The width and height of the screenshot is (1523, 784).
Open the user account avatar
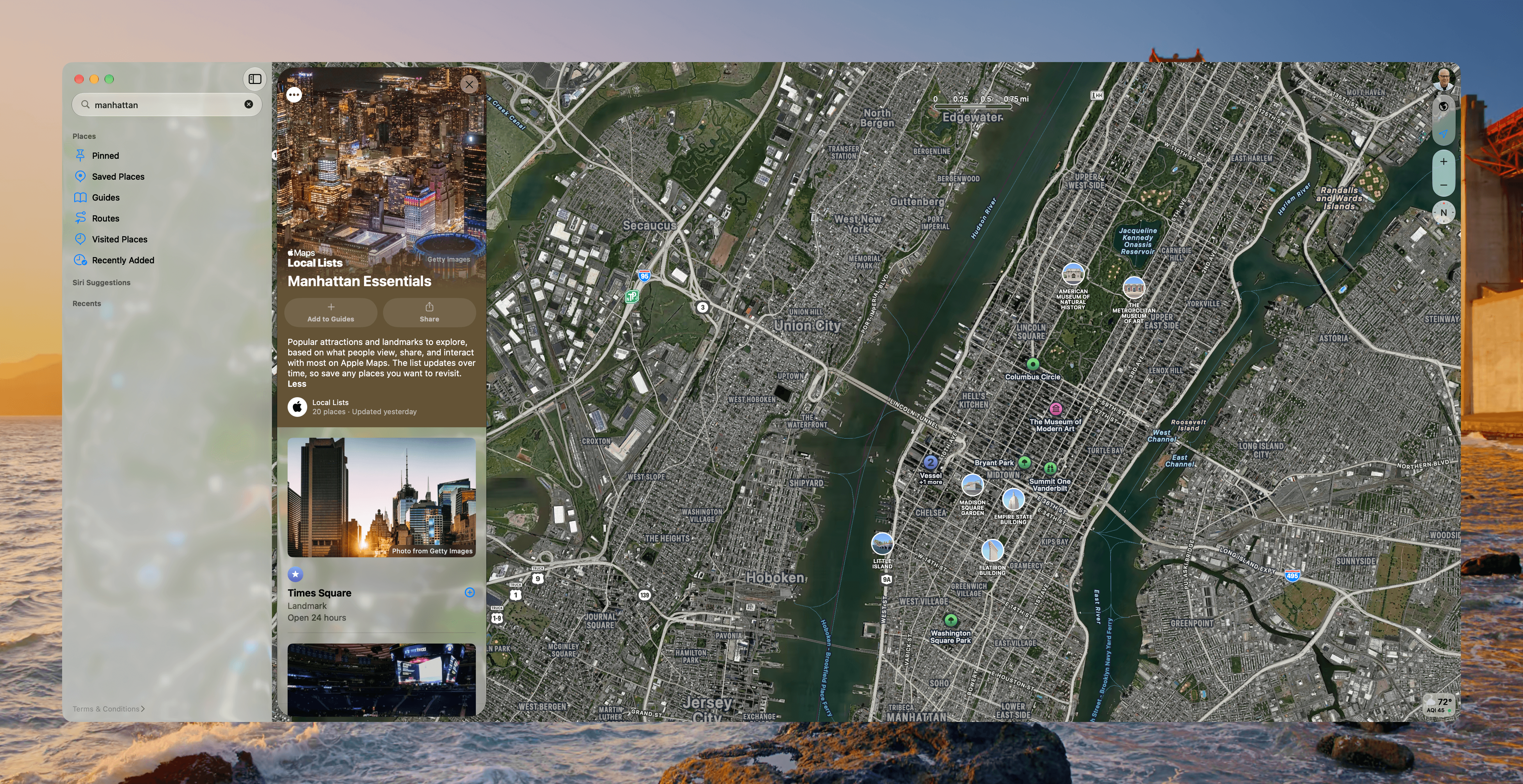pos(1444,79)
